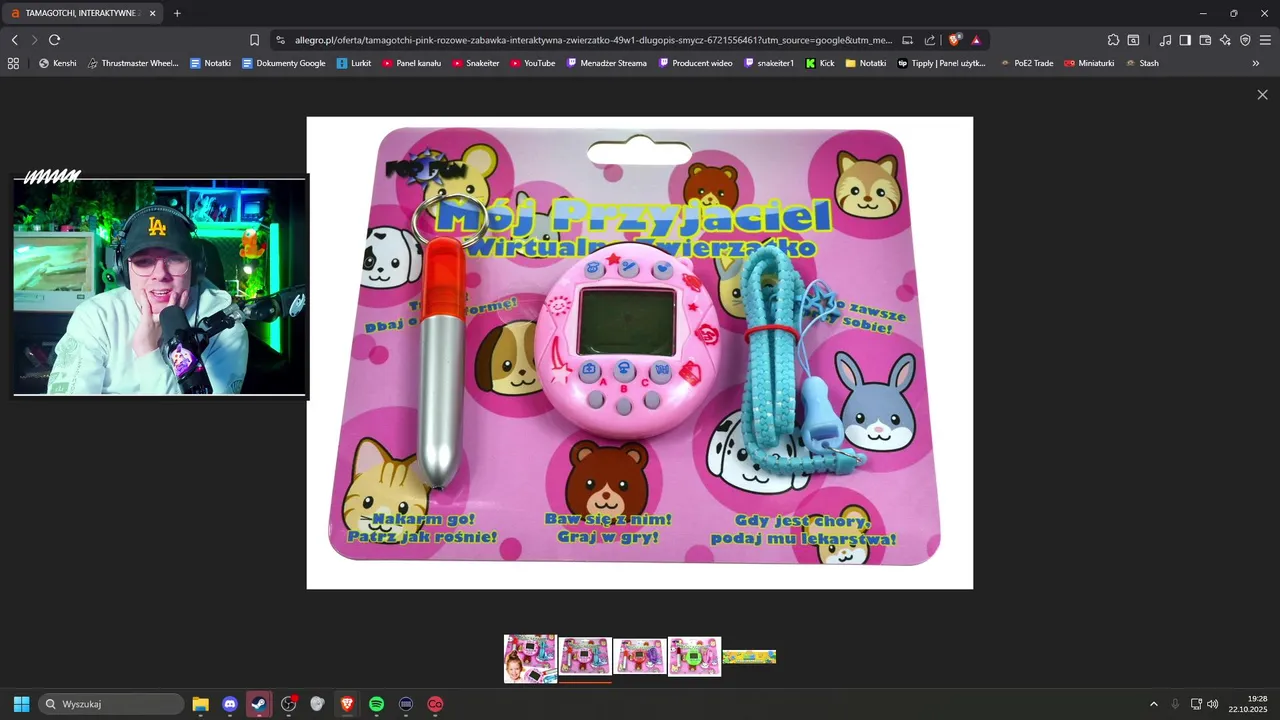Open the browser hamburger menu
The image size is (1280, 720).
(1265, 40)
